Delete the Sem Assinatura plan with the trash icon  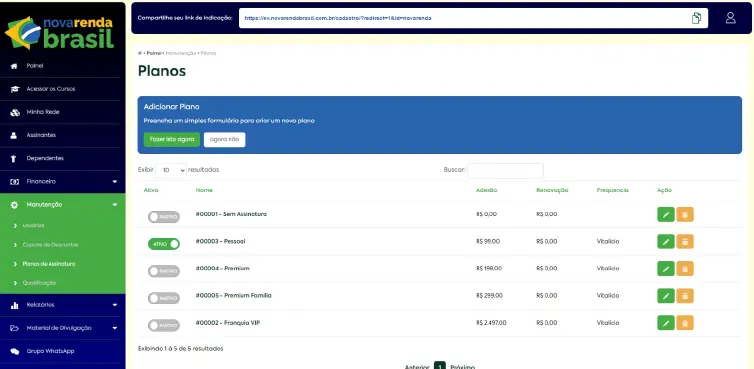tap(685, 215)
